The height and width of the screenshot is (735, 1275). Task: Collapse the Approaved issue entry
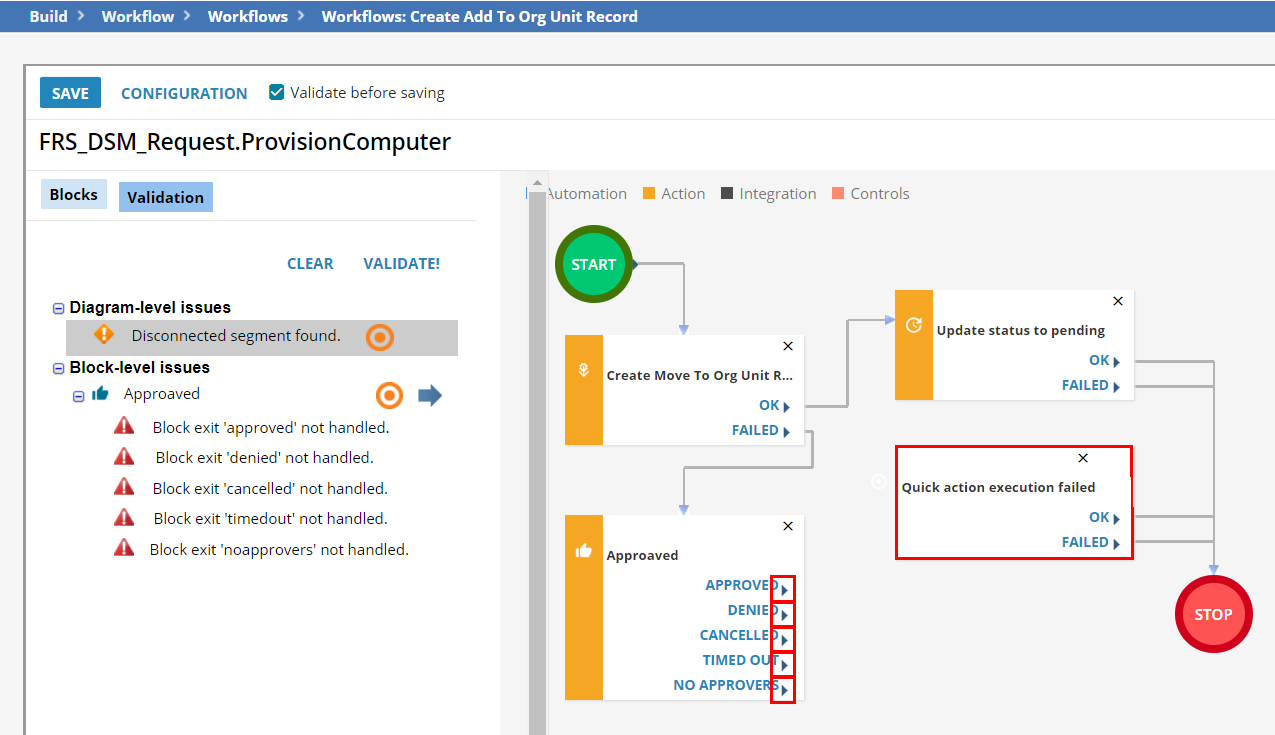[x=79, y=395]
